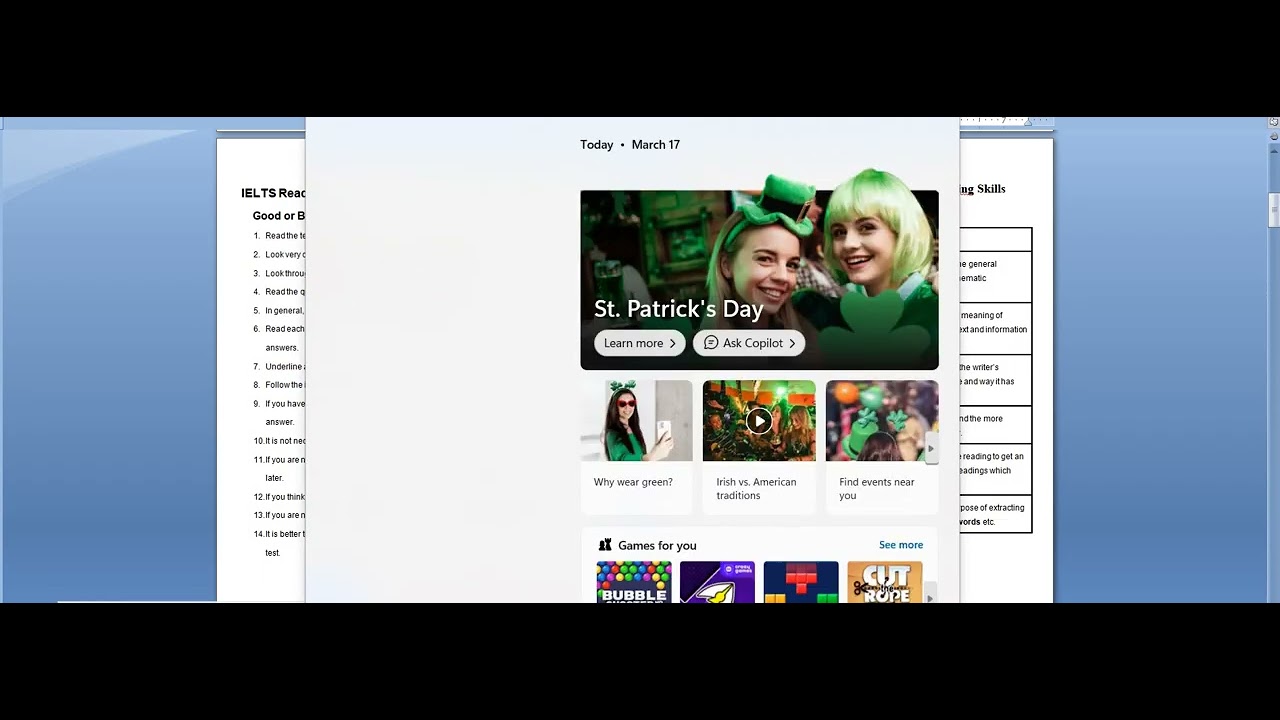
Task: Play the Irish vs. American traditions video
Action: pos(759,421)
